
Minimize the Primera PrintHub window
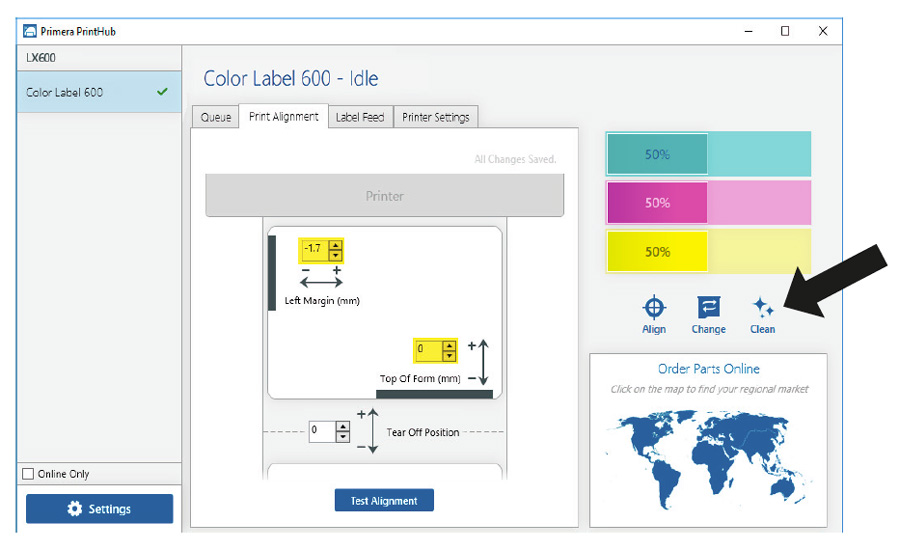click(x=748, y=31)
